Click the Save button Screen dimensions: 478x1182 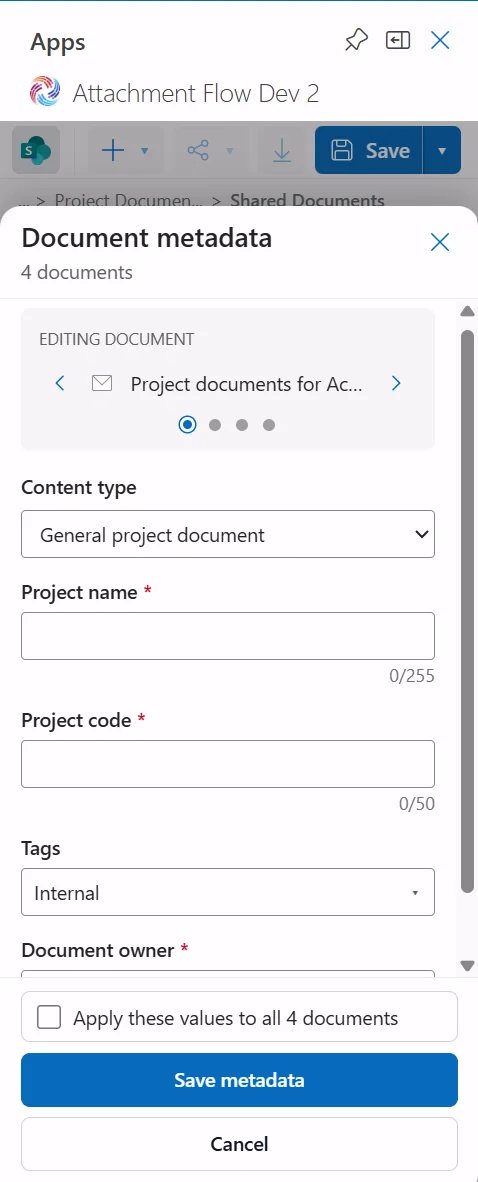click(369, 150)
